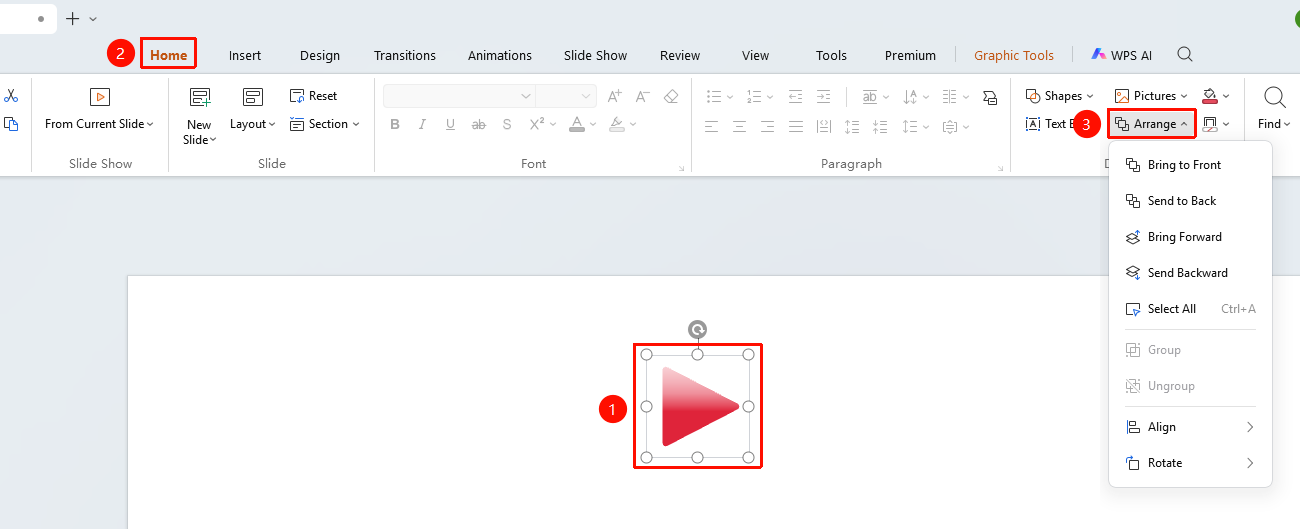Click the rotation handle above the triangle
Screen dimensions: 1300x529
pyautogui.click(x=698, y=329)
